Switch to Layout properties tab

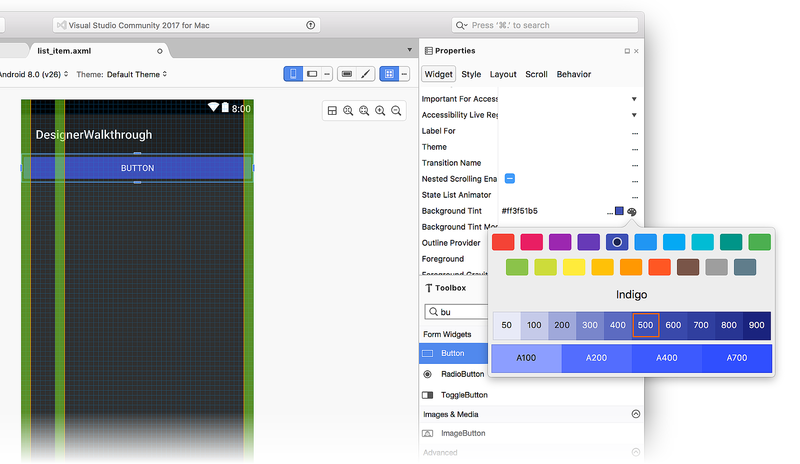pyautogui.click(x=503, y=74)
